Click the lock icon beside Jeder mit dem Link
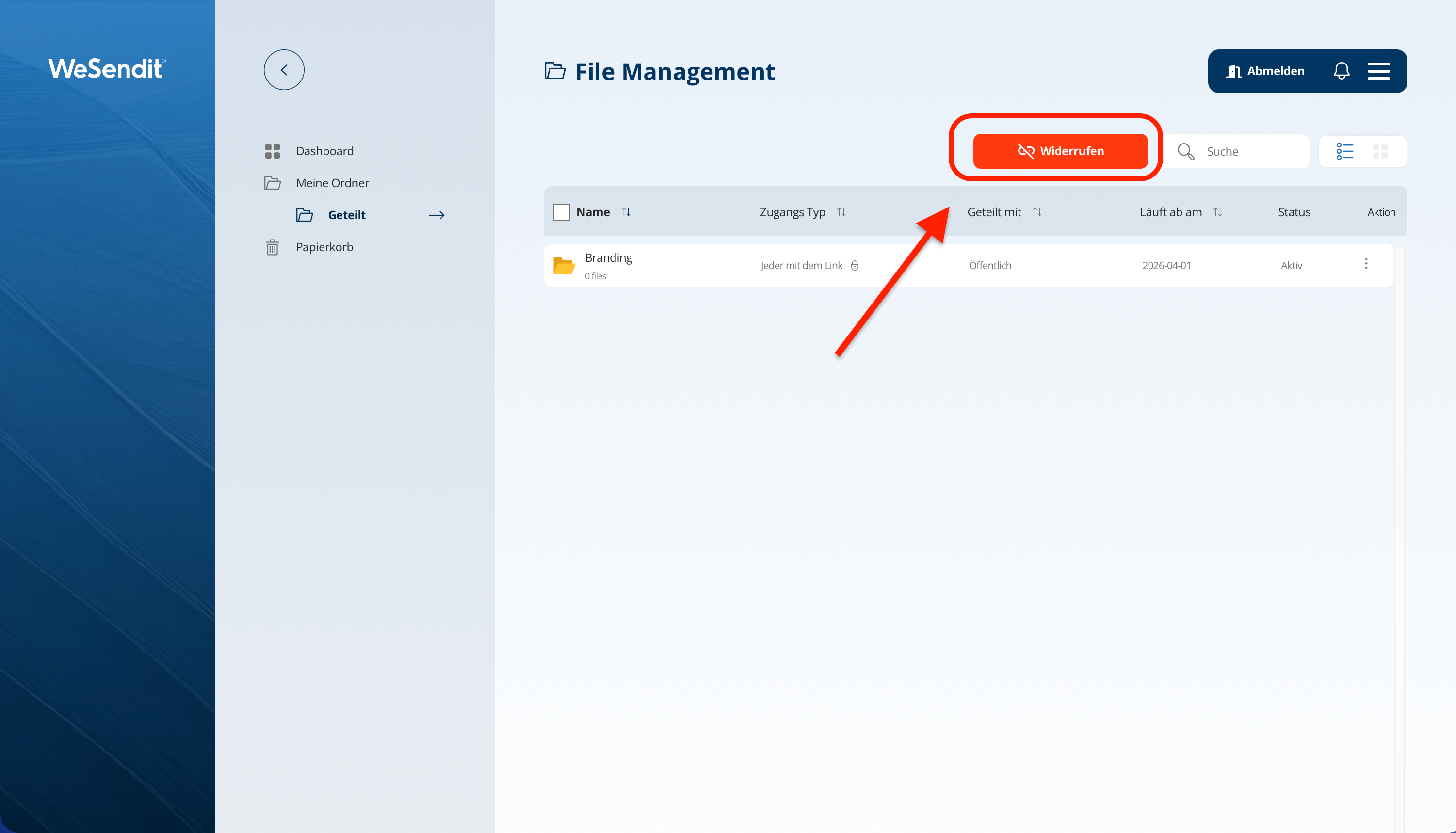Viewport: 1456px width, 833px height. click(855, 265)
